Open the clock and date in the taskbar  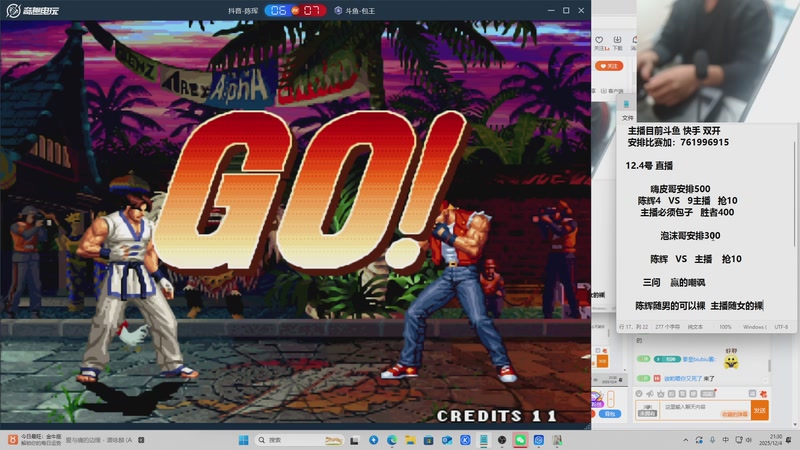coord(771,440)
